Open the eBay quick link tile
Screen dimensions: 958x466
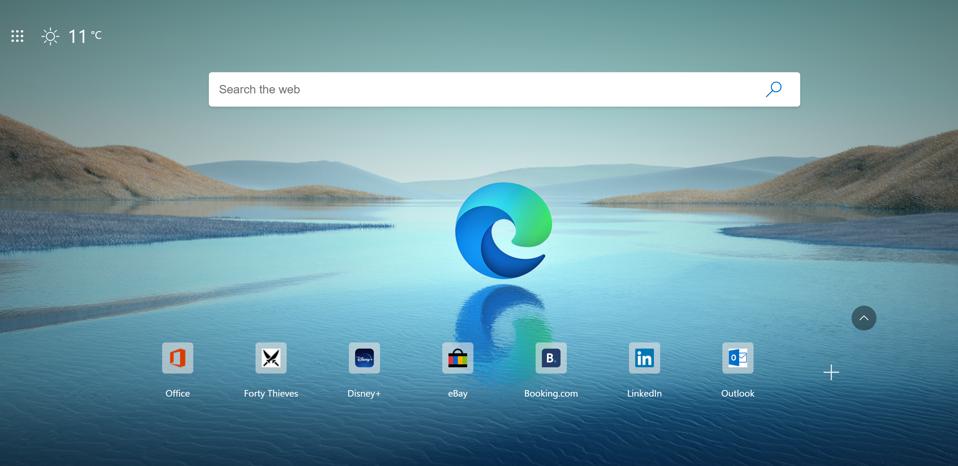(x=458, y=358)
